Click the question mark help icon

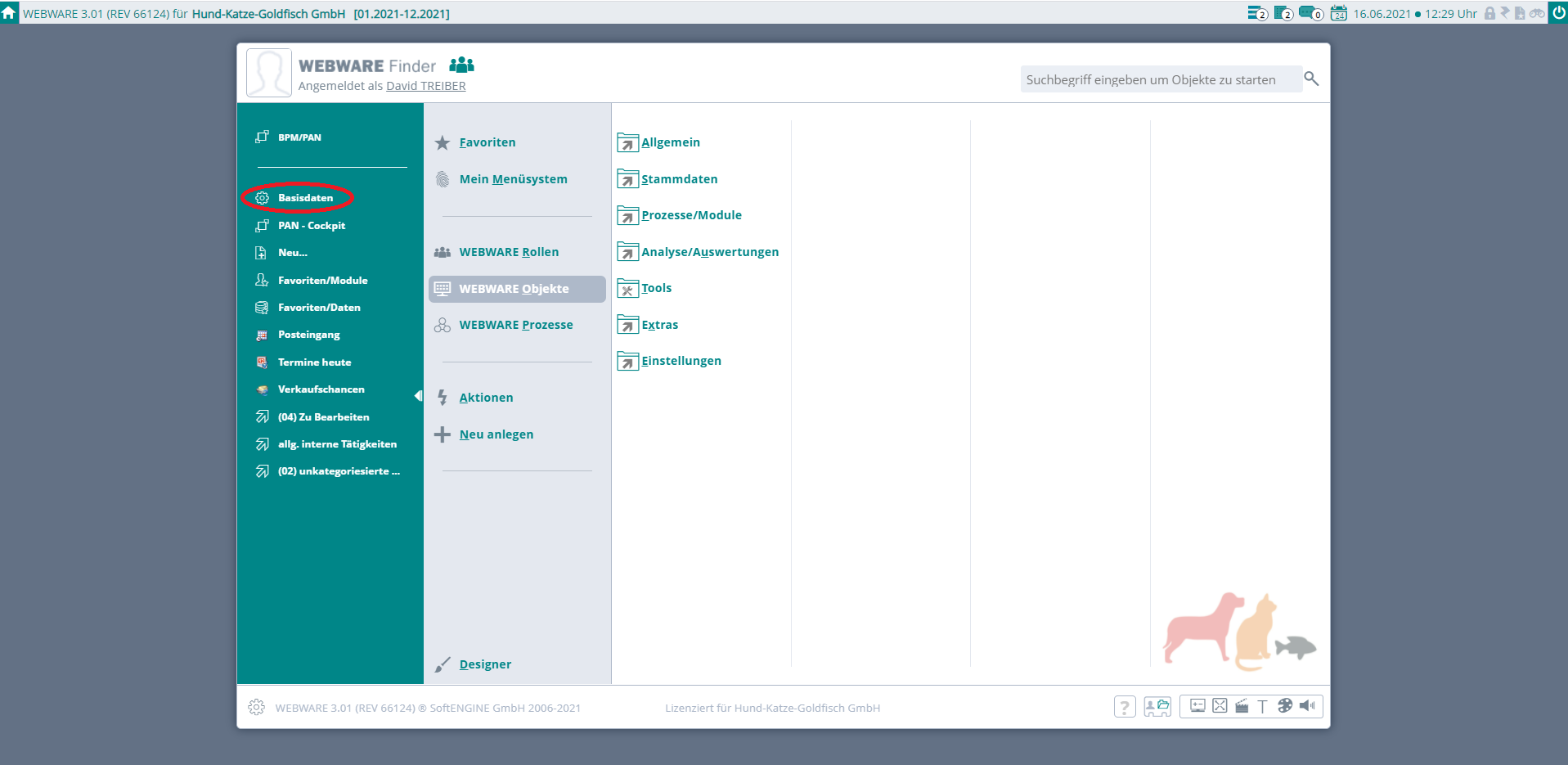[x=1125, y=707]
